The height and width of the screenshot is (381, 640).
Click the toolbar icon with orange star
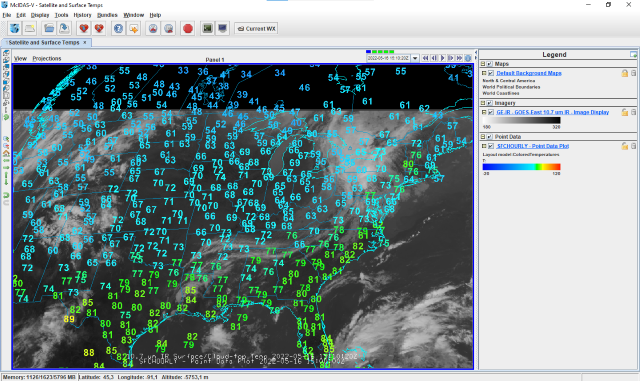(x=134, y=29)
